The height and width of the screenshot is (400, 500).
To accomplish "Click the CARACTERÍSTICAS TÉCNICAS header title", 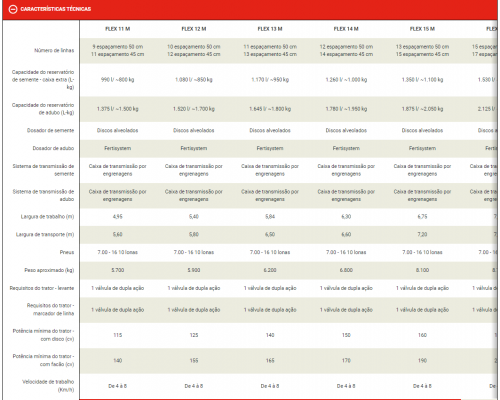I will [56, 9].
